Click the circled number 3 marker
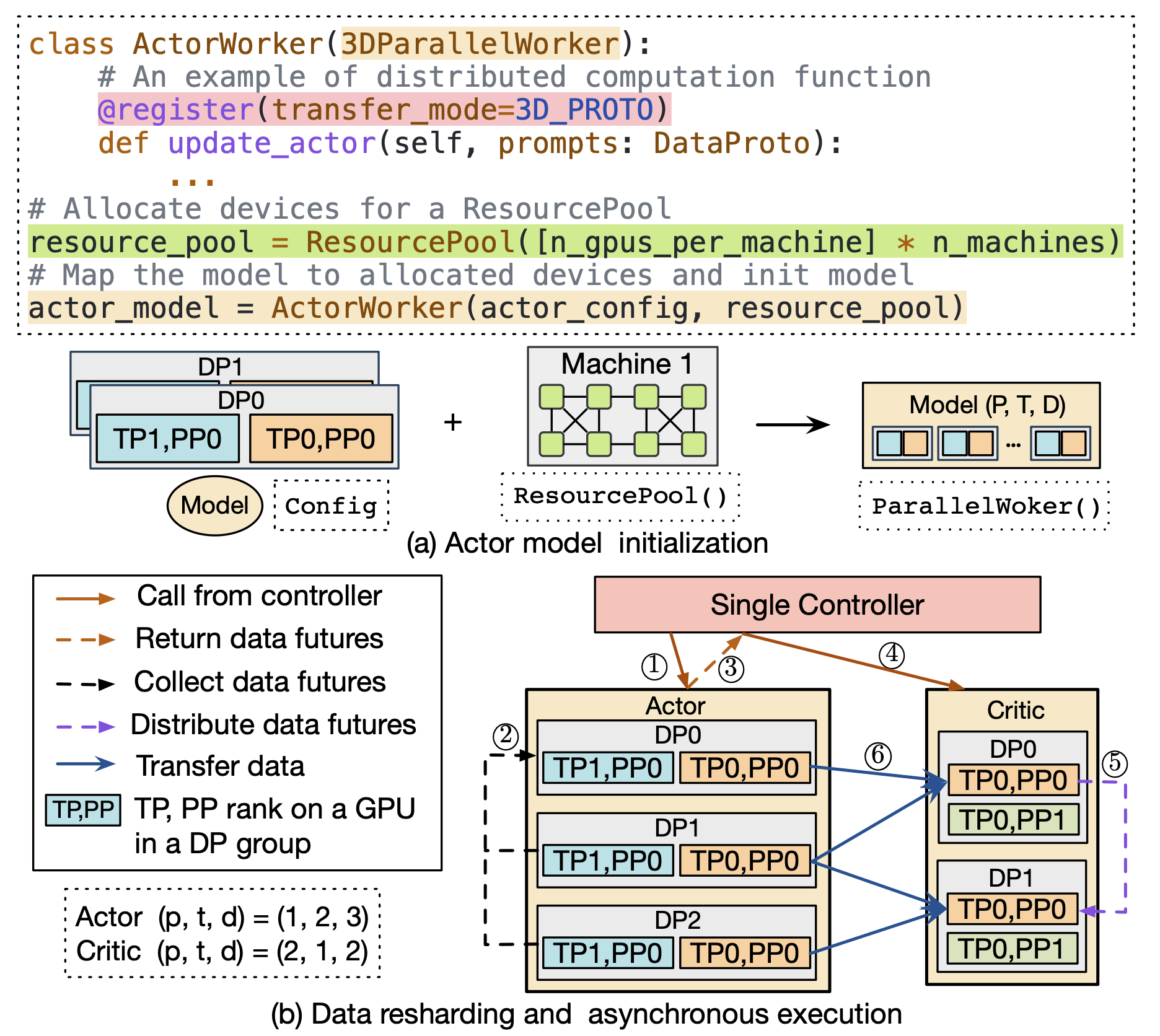1160x1036 pixels. point(731,669)
